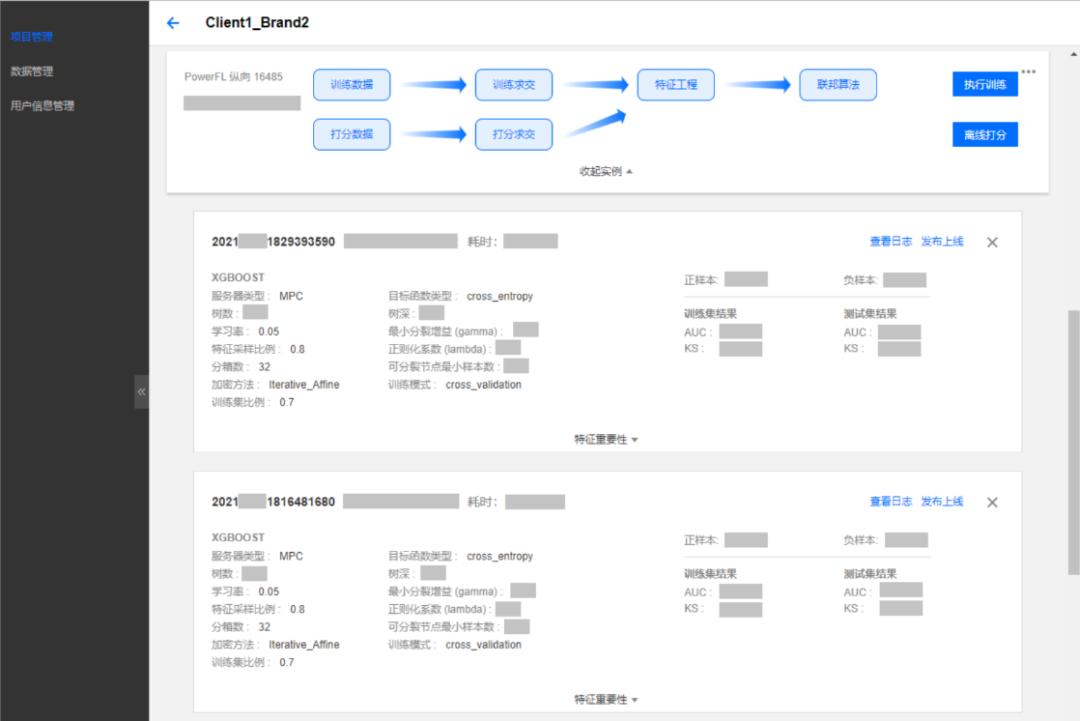1080x721 pixels.
Task: Open the 训练求交 pipeline step
Action: pos(513,85)
